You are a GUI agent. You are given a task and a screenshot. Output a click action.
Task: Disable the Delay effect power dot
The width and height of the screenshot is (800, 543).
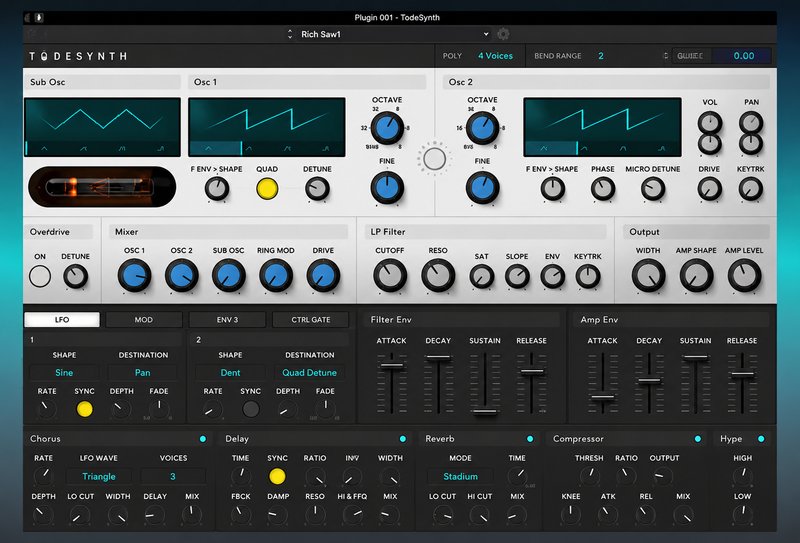point(403,439)
